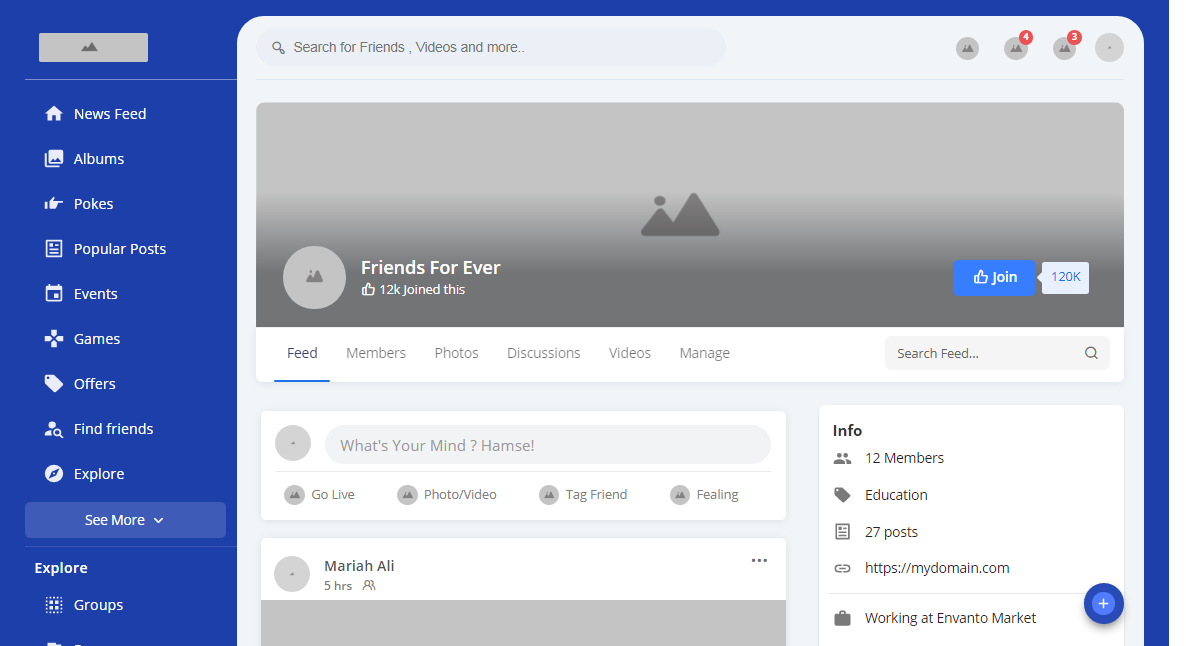The height and width of the screenshot is (646, 1186).
Task: Open the Explore compass icon
Action: click(x=54, y=474)
